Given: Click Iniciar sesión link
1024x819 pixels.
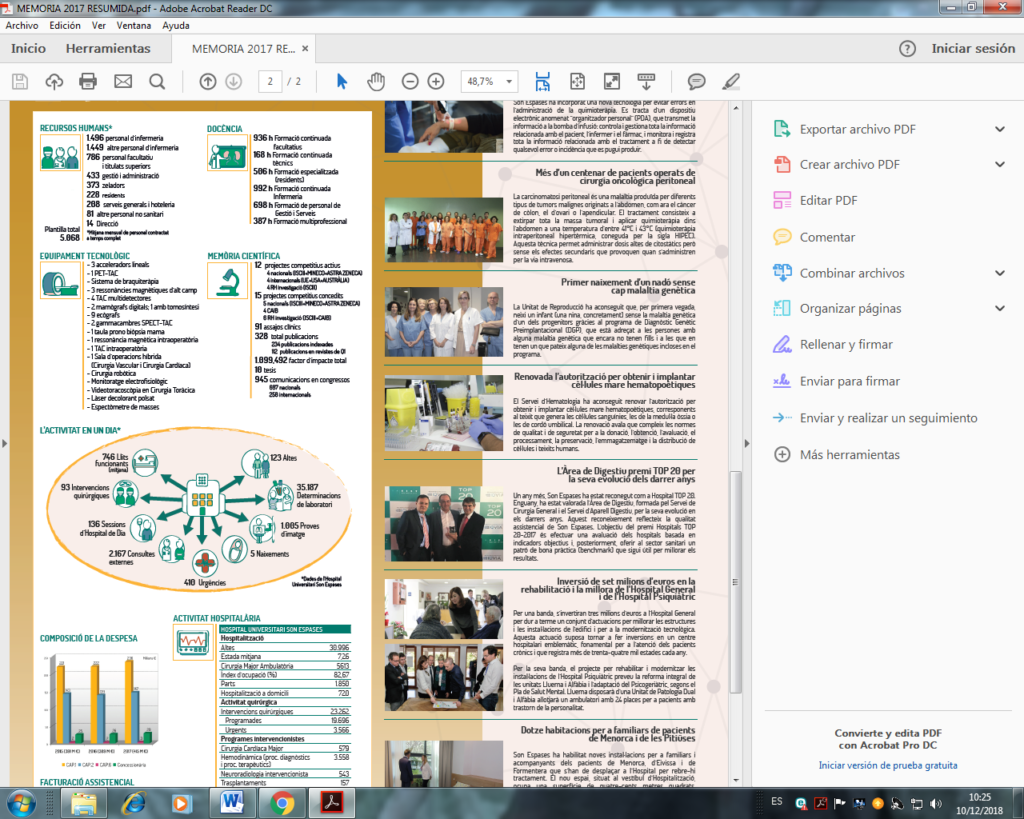Looking at the screenshot, I should tap(972, 48).
